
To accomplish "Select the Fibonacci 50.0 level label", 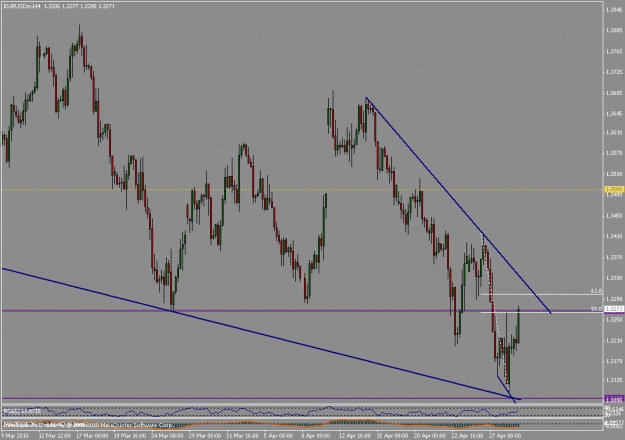I will pos(596,309).
